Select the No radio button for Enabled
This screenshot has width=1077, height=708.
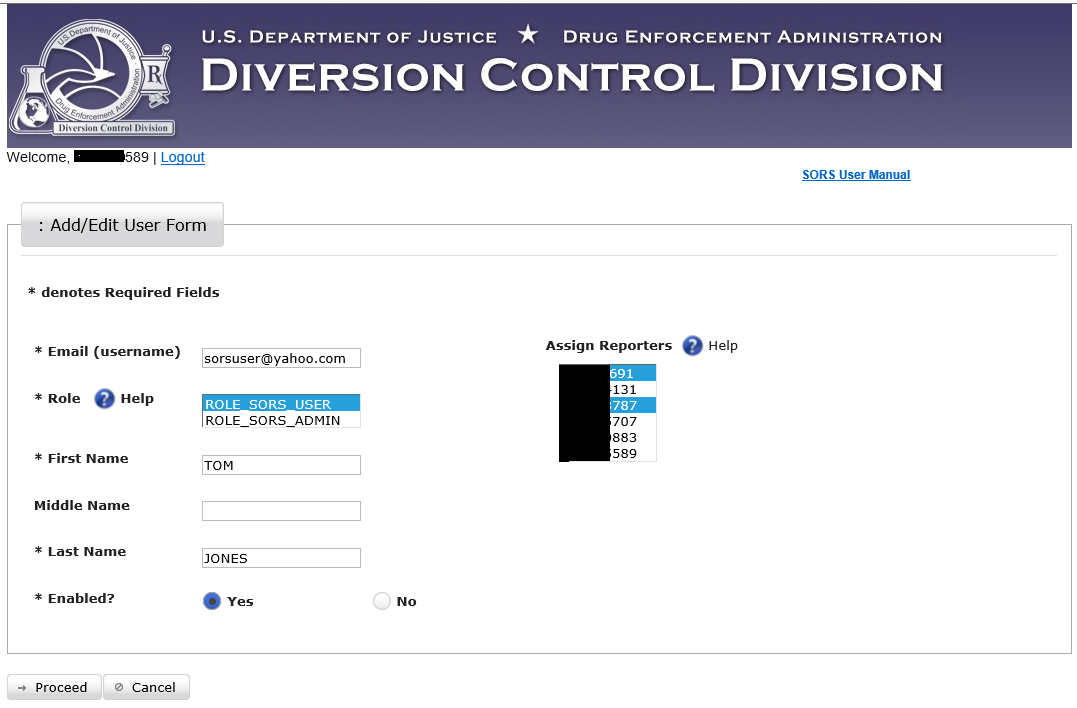pos(382,602)
